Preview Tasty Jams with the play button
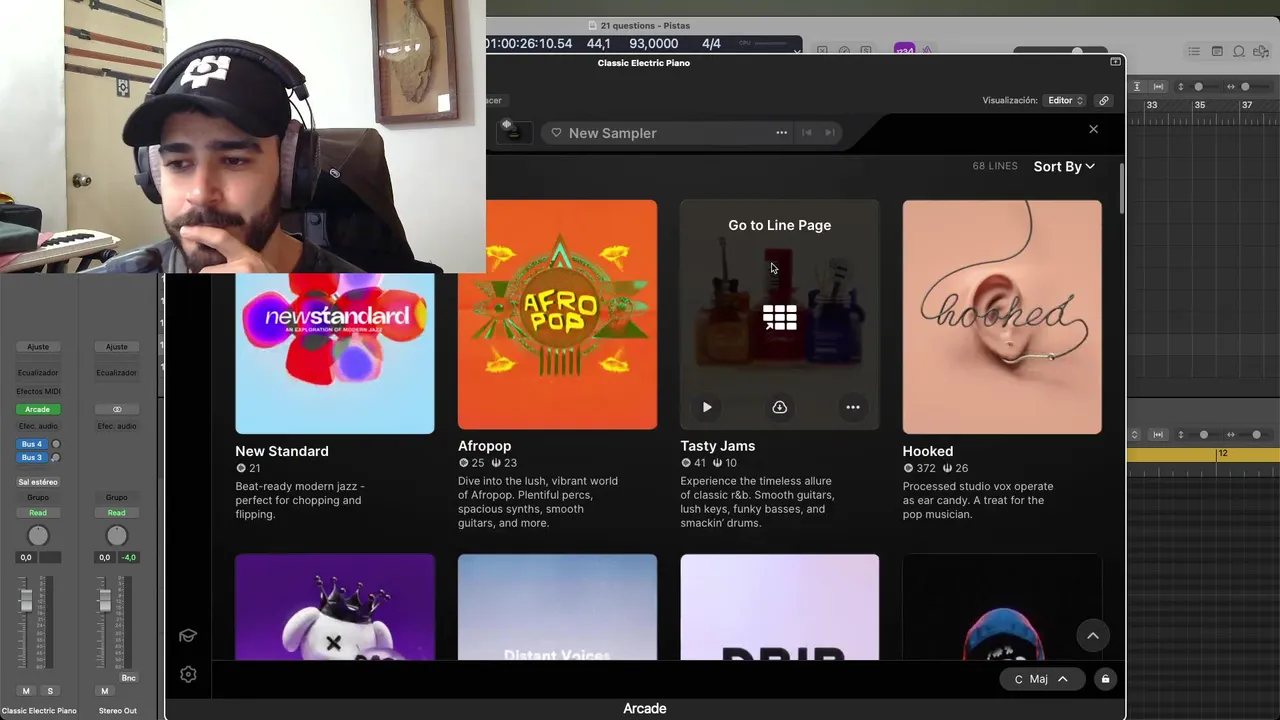 [707, 407]
